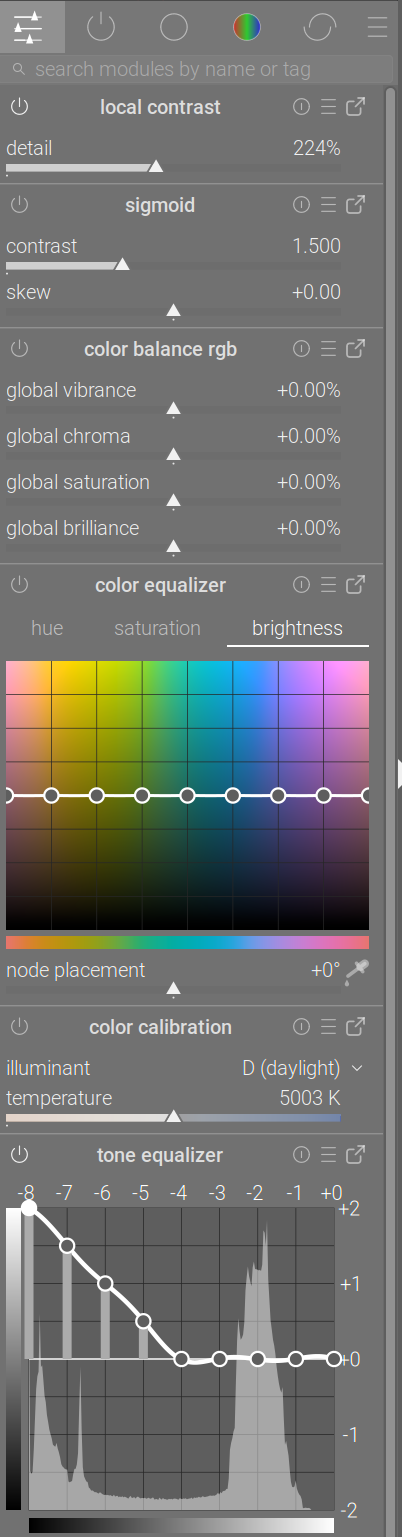This screenshot has height=1537, width=402.
Task: Show active modules only via power icon tab
Action: [102, 27]
